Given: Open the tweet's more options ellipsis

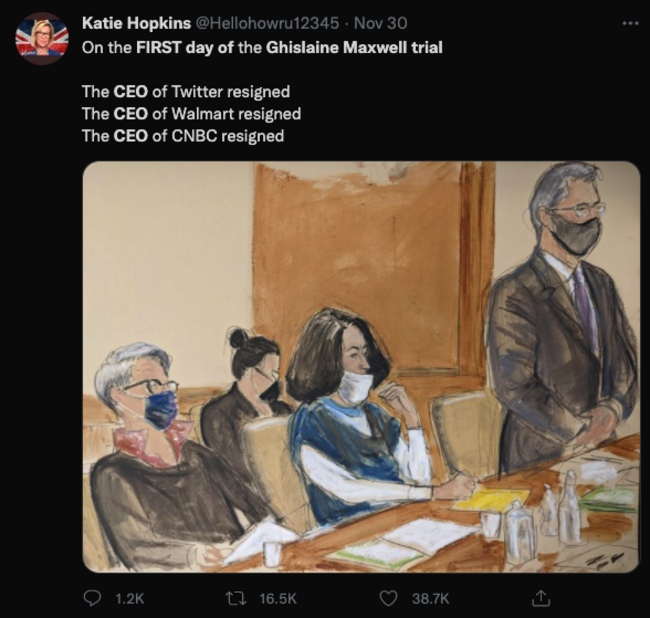Looking at the screenshot, I should (631, 24).
